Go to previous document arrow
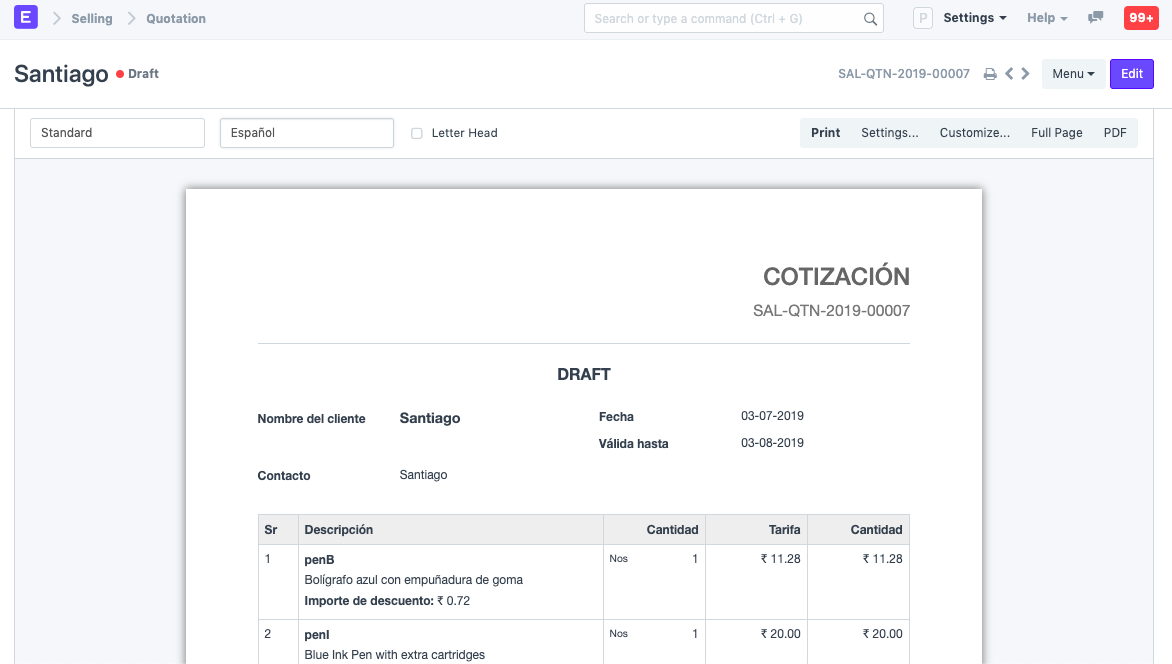The image size is (1172, 664). [1009, 74]
